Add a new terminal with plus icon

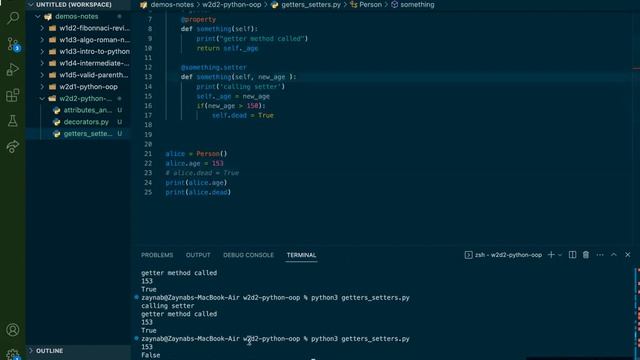tap(551, 255)
